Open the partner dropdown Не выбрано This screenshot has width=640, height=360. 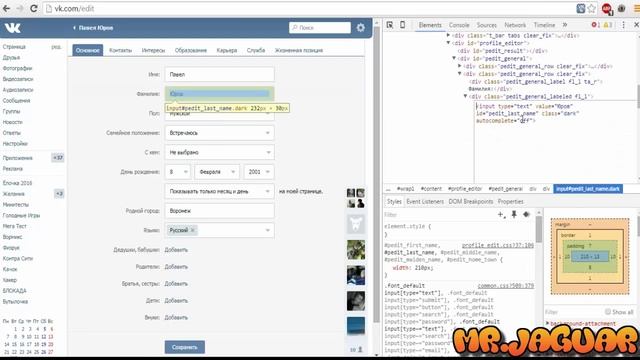(220, 152)
